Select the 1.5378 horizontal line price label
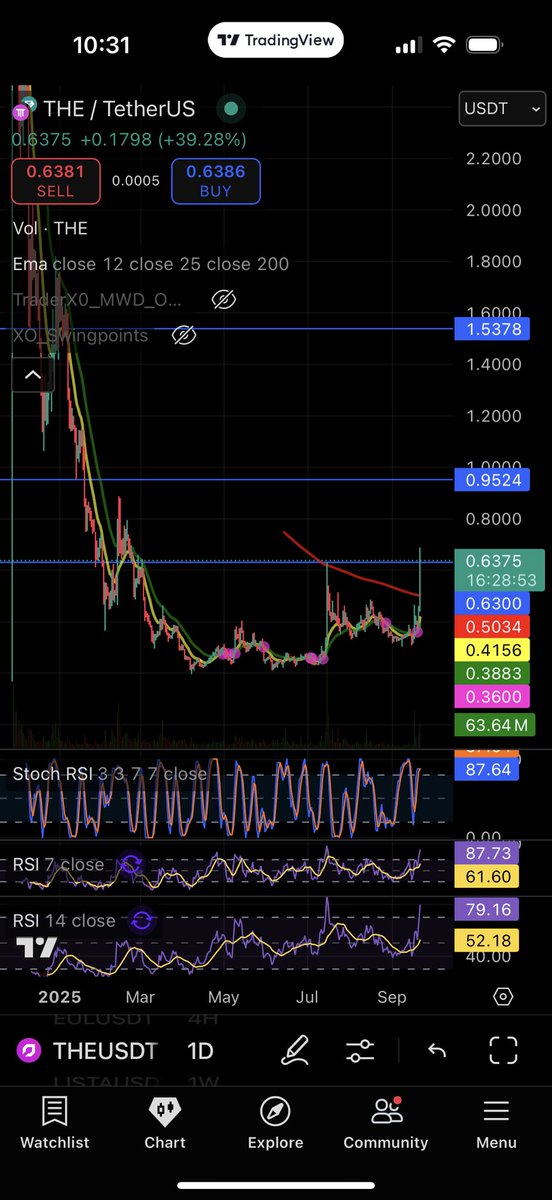Image resolution: width=552 pixels, height=1200 pixels. [493, 329]
